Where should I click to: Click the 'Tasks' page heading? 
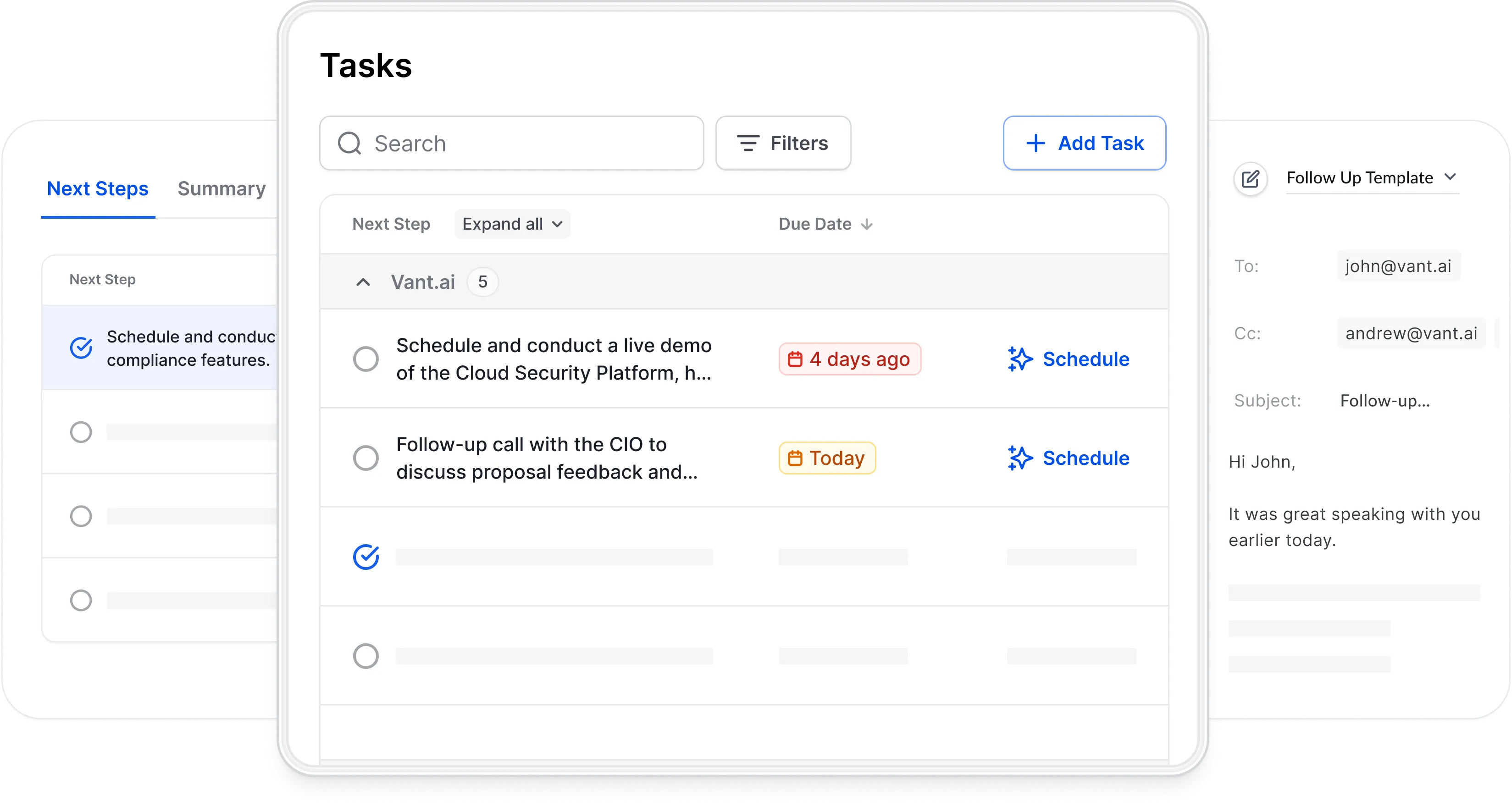pyautogui.click(x=366, y=65)
